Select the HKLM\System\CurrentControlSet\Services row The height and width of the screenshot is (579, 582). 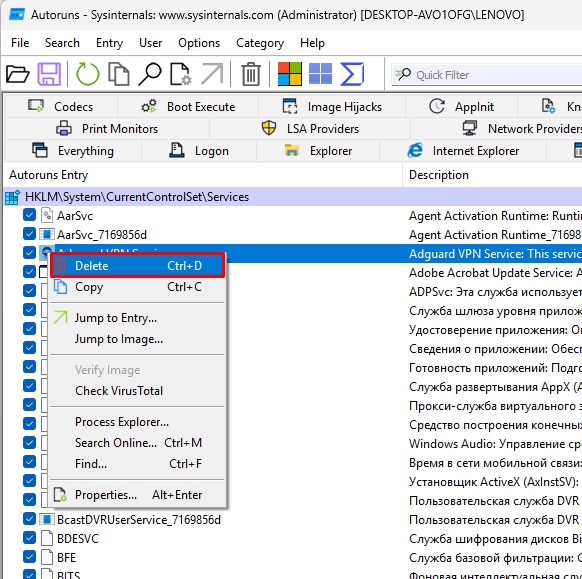point(292,197)
